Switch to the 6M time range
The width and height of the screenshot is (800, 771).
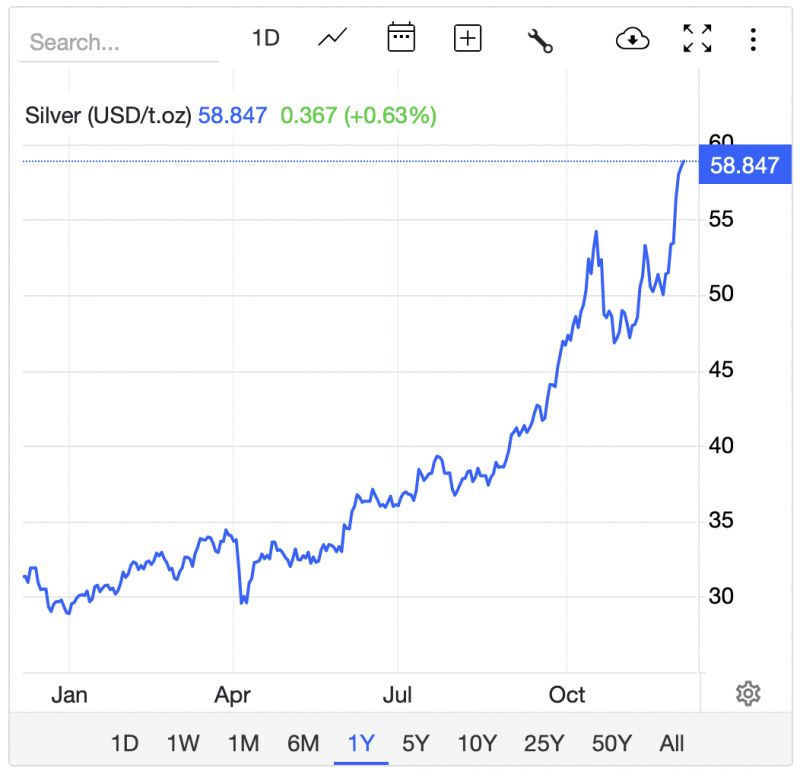tap(303, 743)
